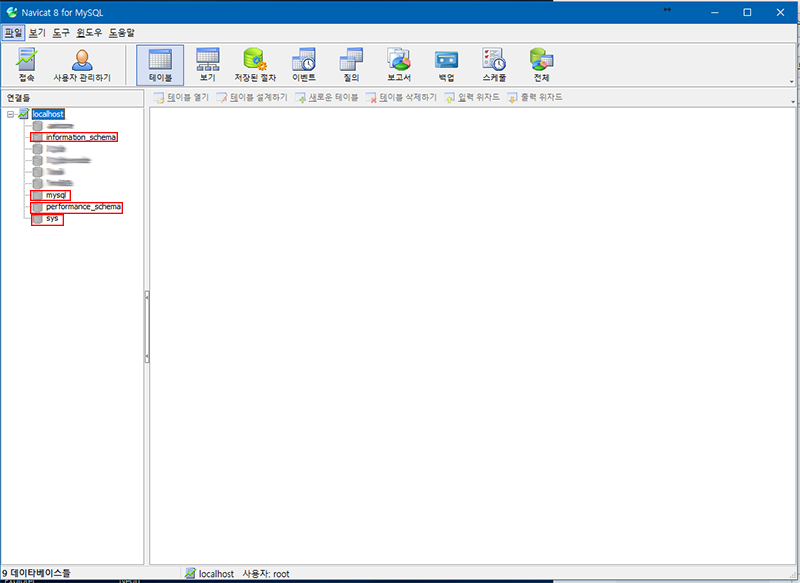Open the 보기 menu in menu bar
Image resolution: width=800 pixels, height=583 pixels.
(37, 33)
